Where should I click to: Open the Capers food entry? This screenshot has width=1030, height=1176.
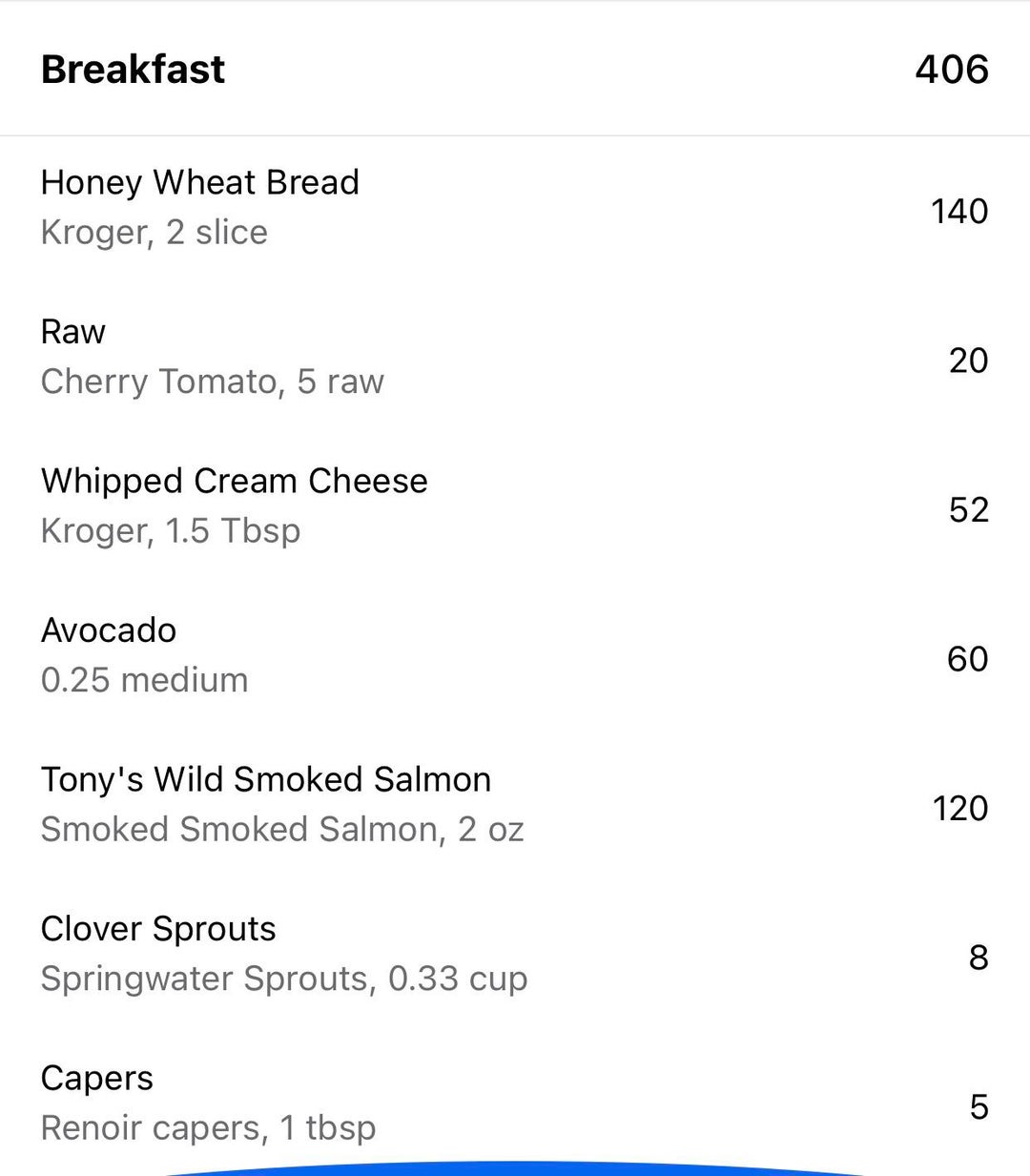[515, 1104]
